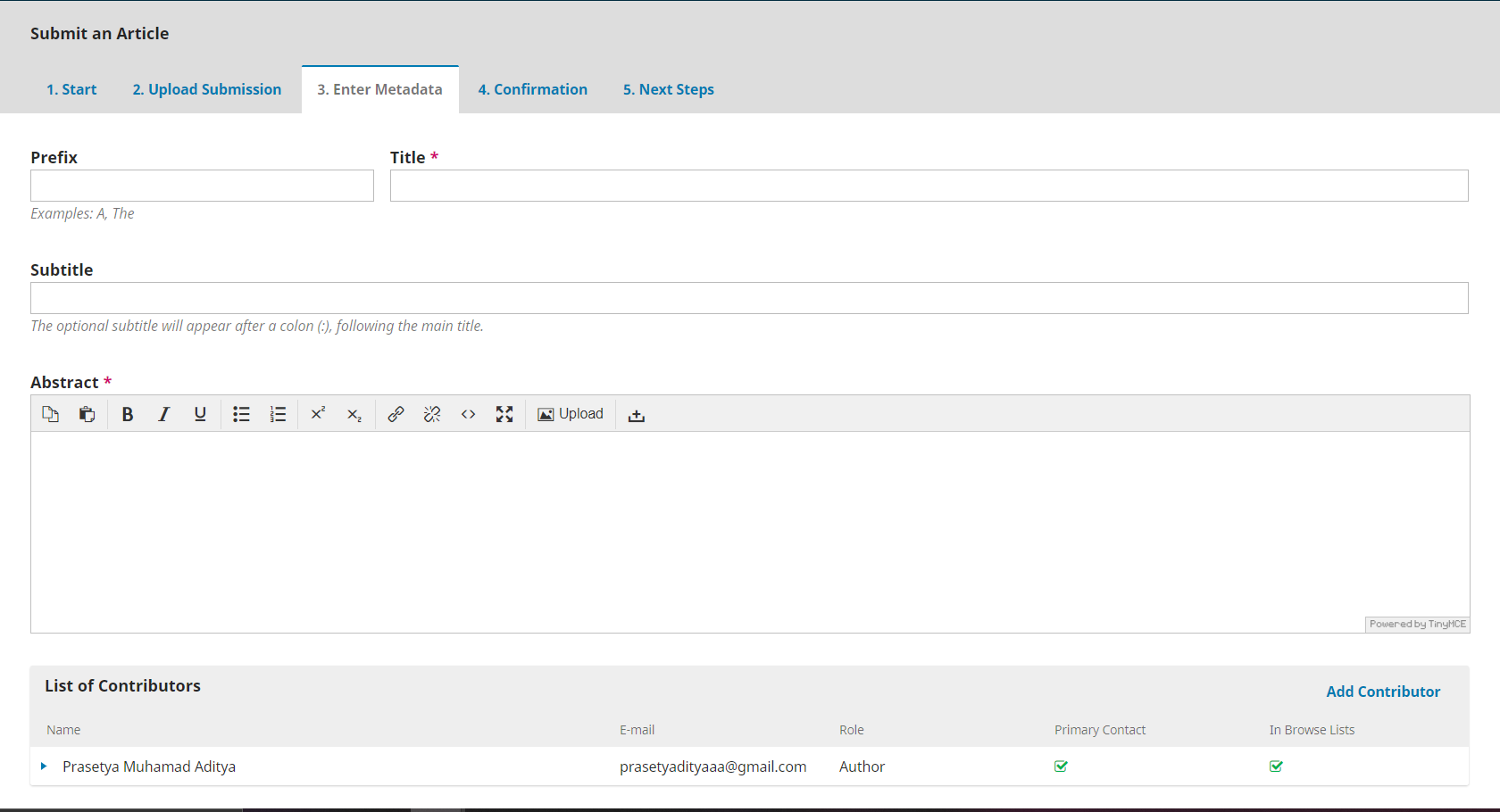Go to the 2. Upload Submission tab
Image resolution: width=1500 pixels, height=812 pixels.
[x=207, y=89]
